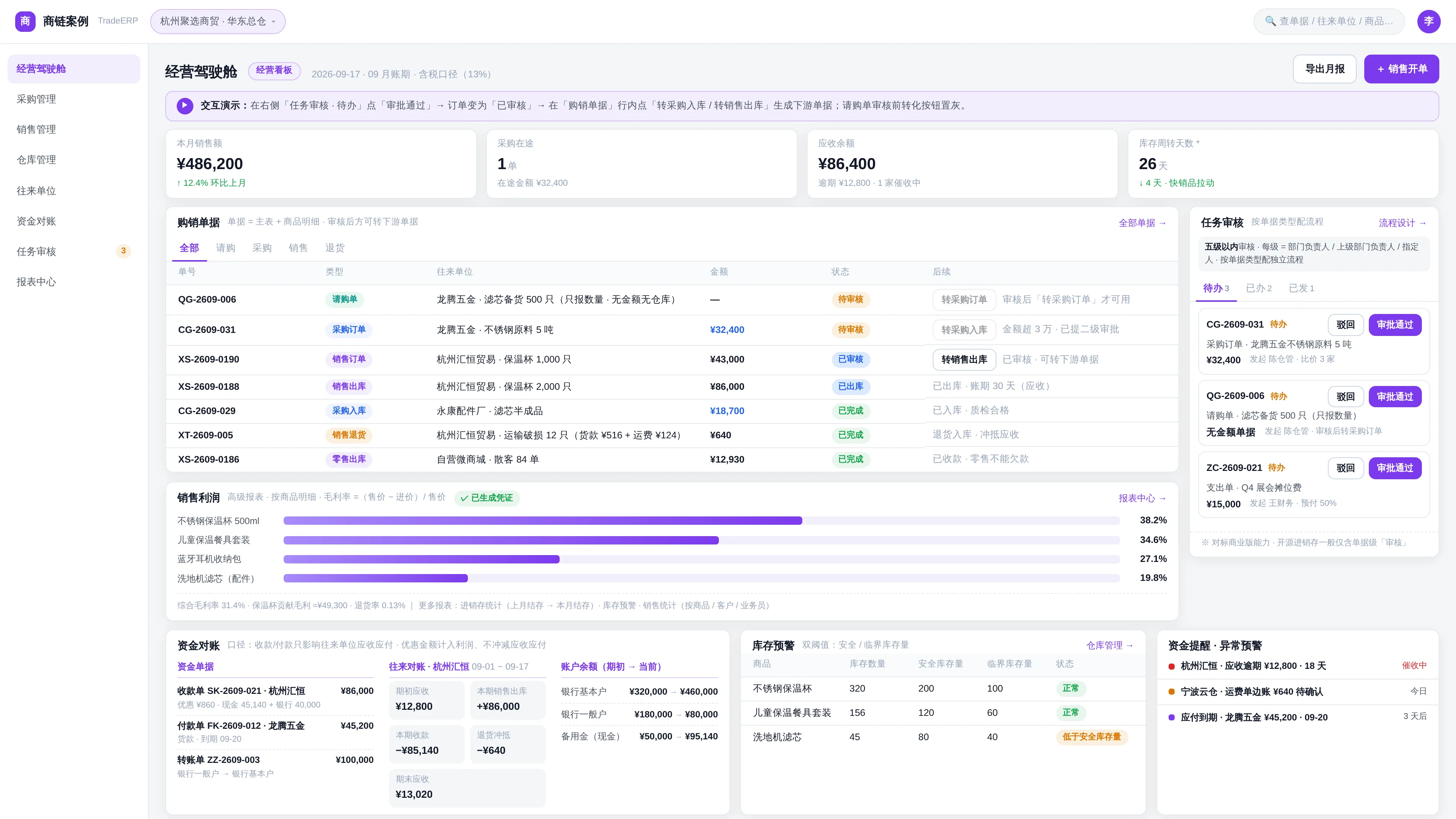
Task: Reject CG-2609-031 with 驳回
Action: pyautogui.click(x=1345, y=325)
